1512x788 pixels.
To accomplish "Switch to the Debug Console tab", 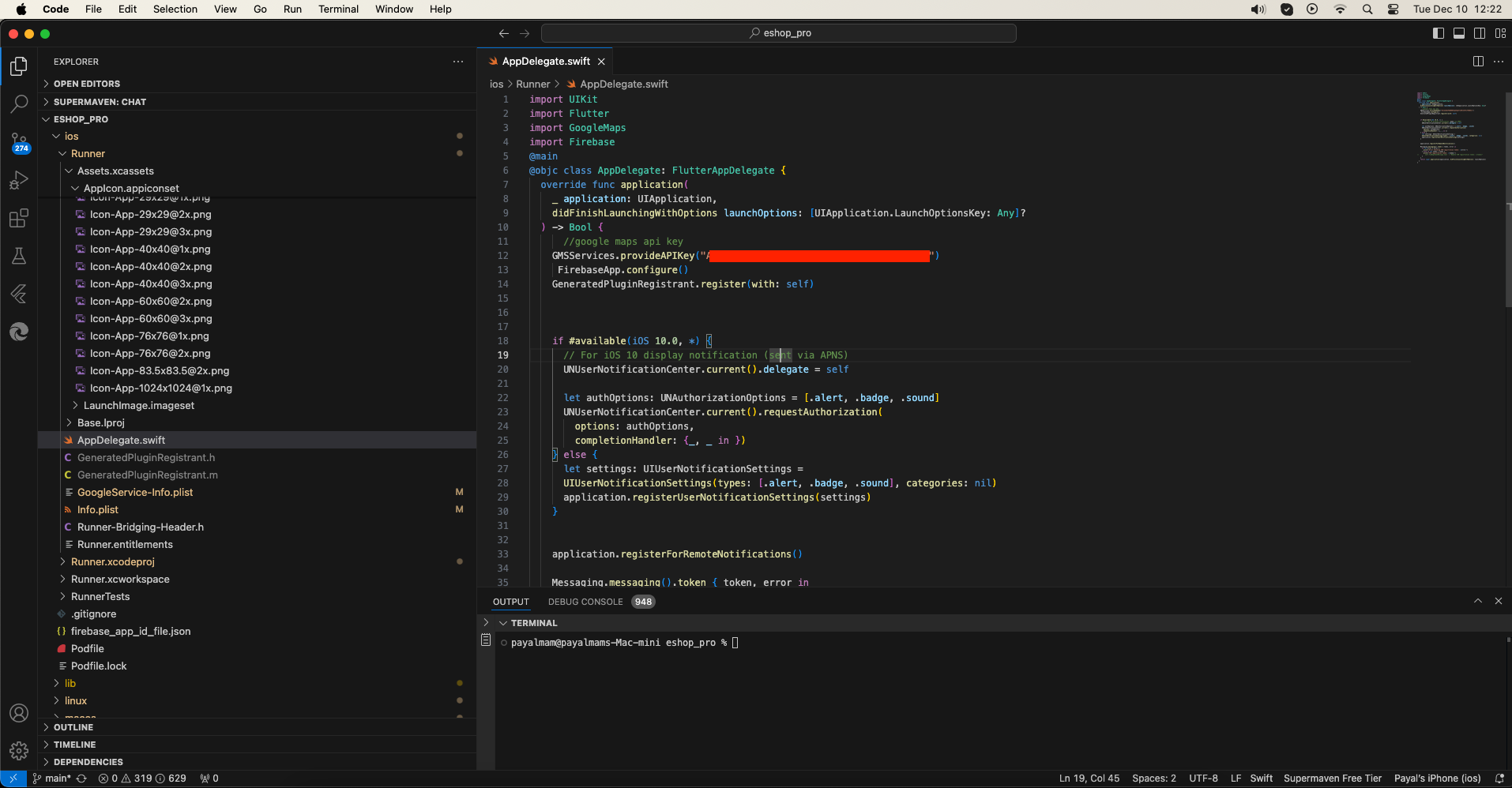I will 585,602.
